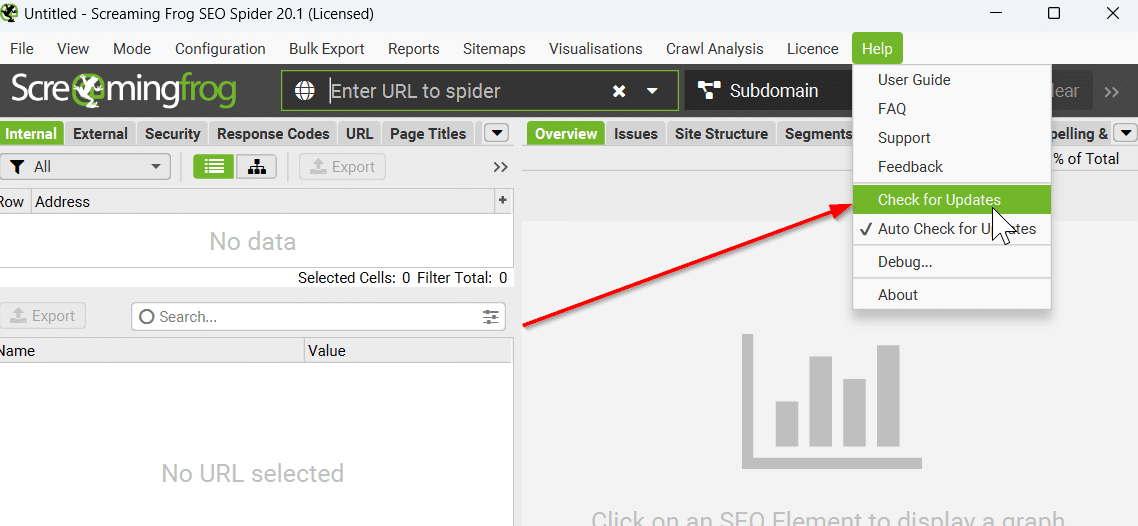Expand the top toolbar overflow chevrons
Viewport: 1138px width, 526px height.
point(1112,91)
